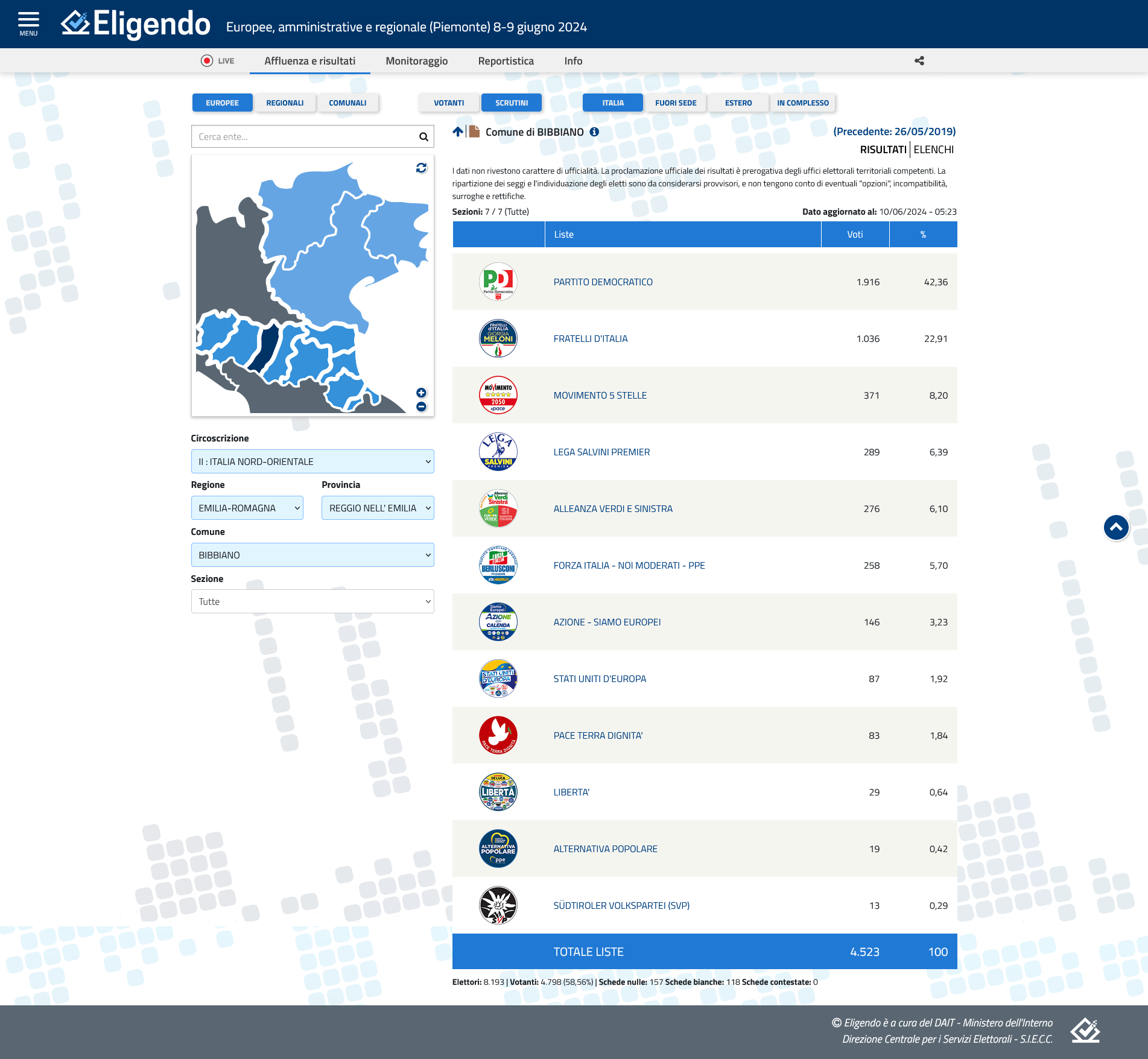The width and height of the screenshot is (1148, 1059).
Task: Switch to VOTANTI view
Action: [x=449, y=103]
